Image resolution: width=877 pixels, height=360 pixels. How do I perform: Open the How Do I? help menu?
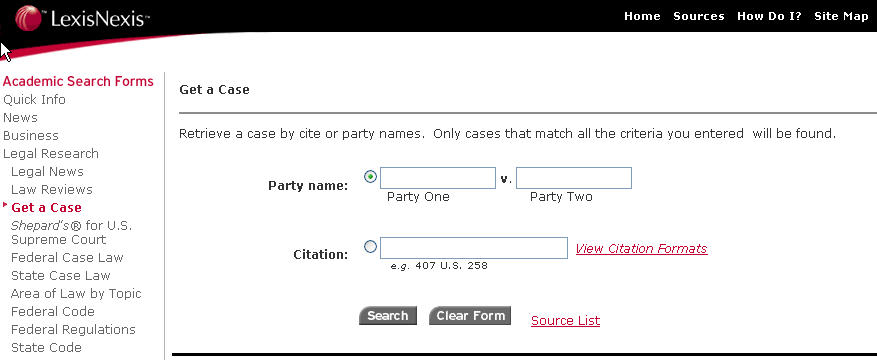[769, 16]
